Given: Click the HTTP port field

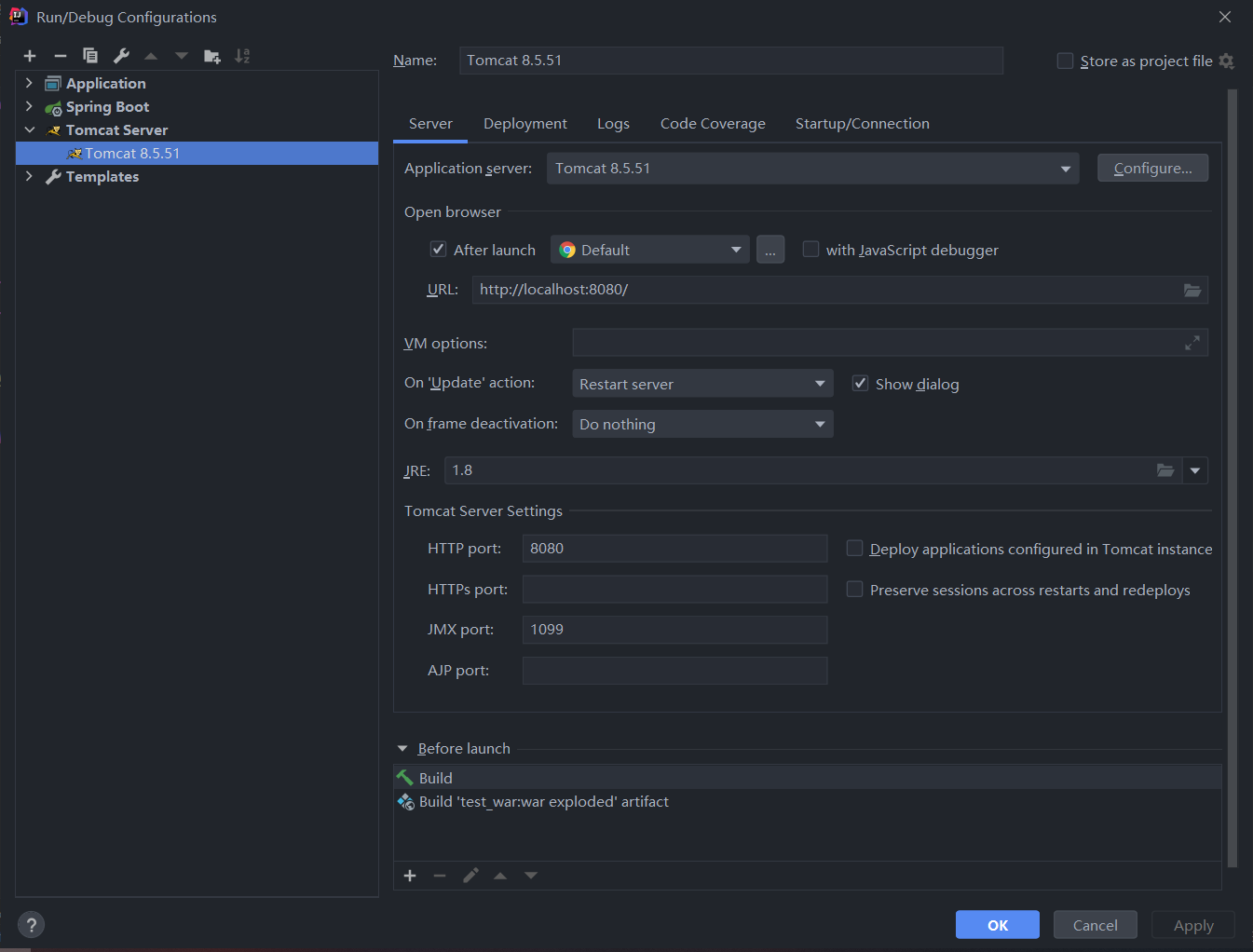Looking at the screenshot, I should tap(675, 549).
